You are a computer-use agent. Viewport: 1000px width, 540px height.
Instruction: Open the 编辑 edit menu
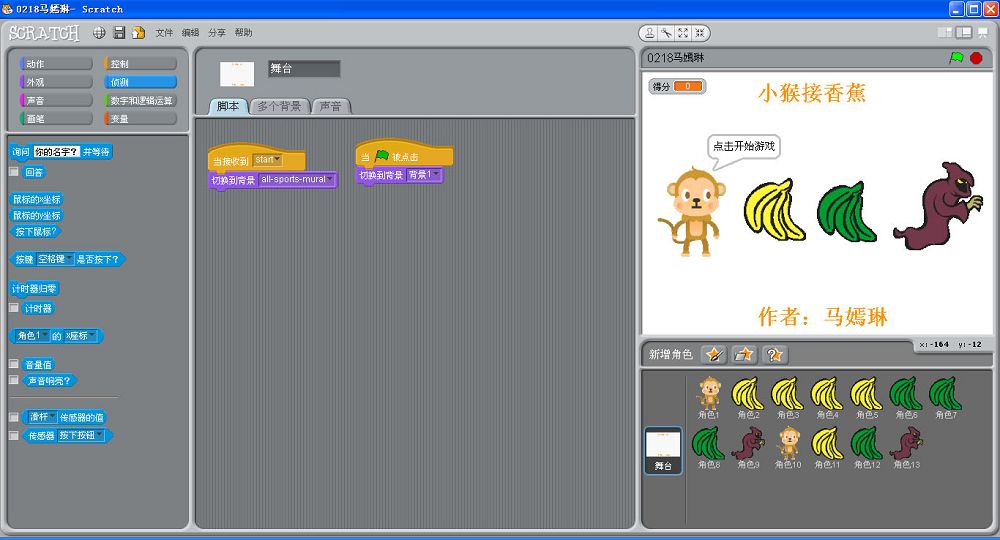point(190,33)
